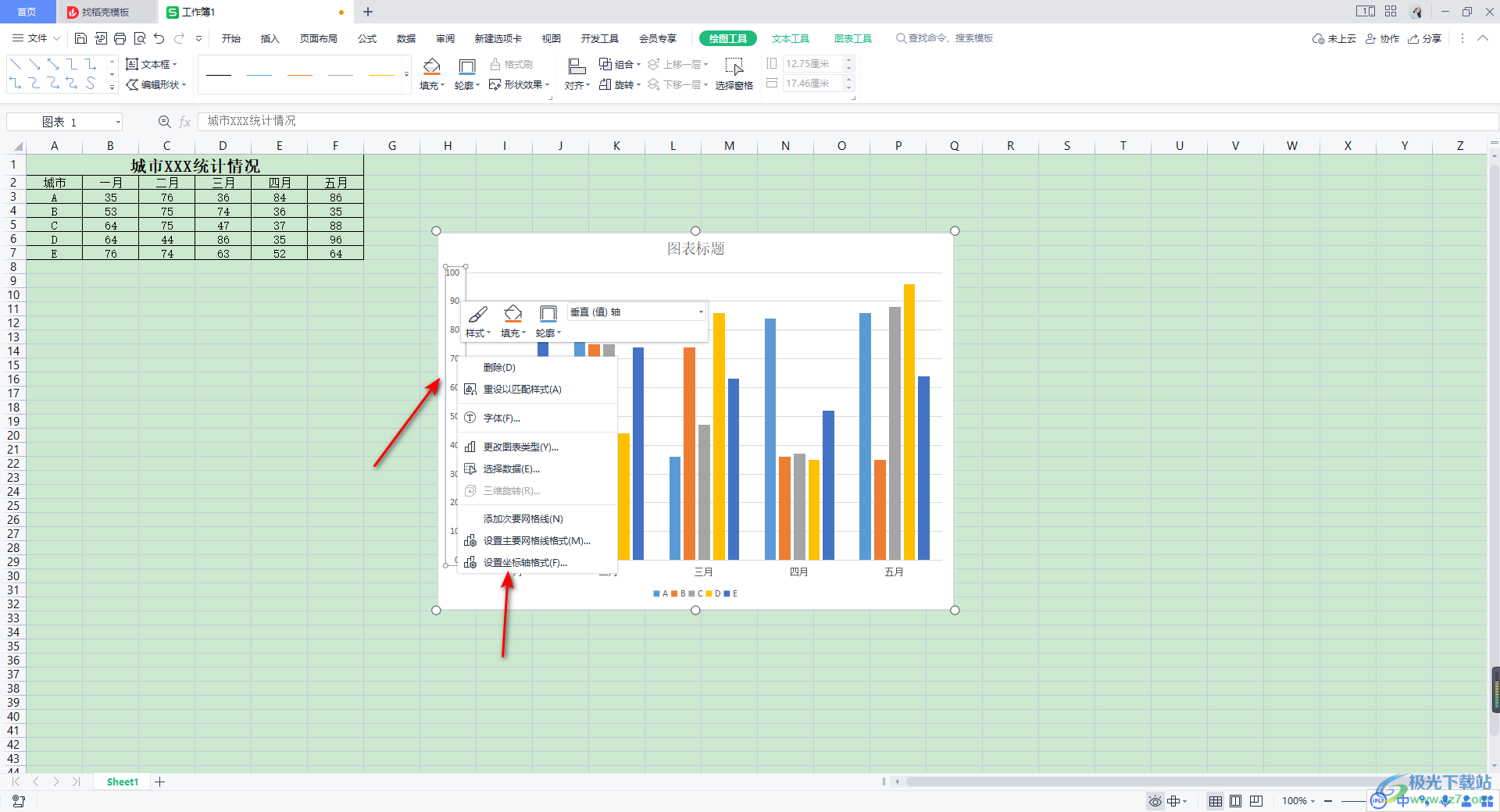The width and height of the screenshot is (1500, 812).
Task: Choose Delete (删除) in context menu
Action: (537, 367)
